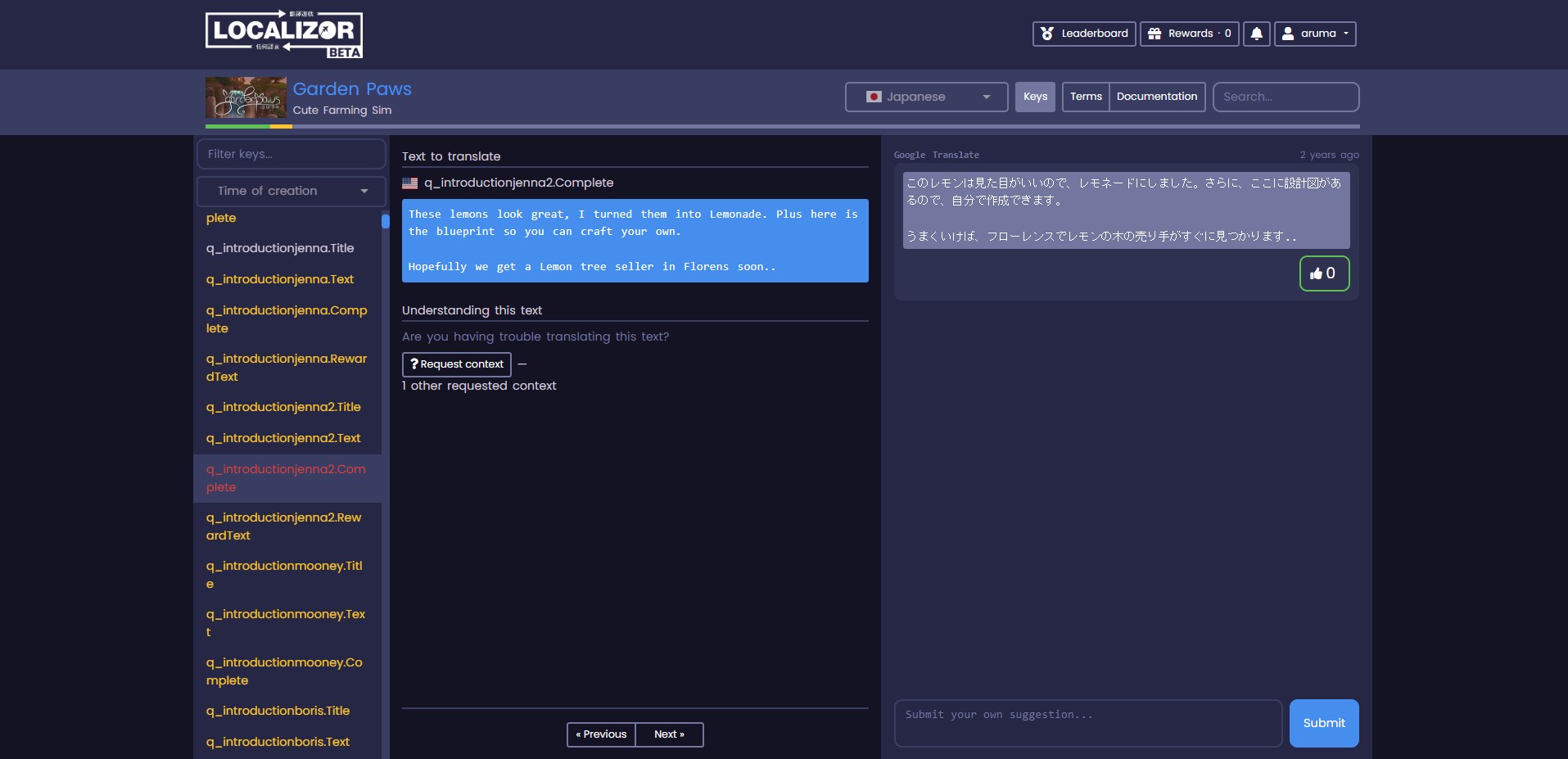1568x759 pixels.
Task: Click the translation progress bar
Action: coord(782,126)
